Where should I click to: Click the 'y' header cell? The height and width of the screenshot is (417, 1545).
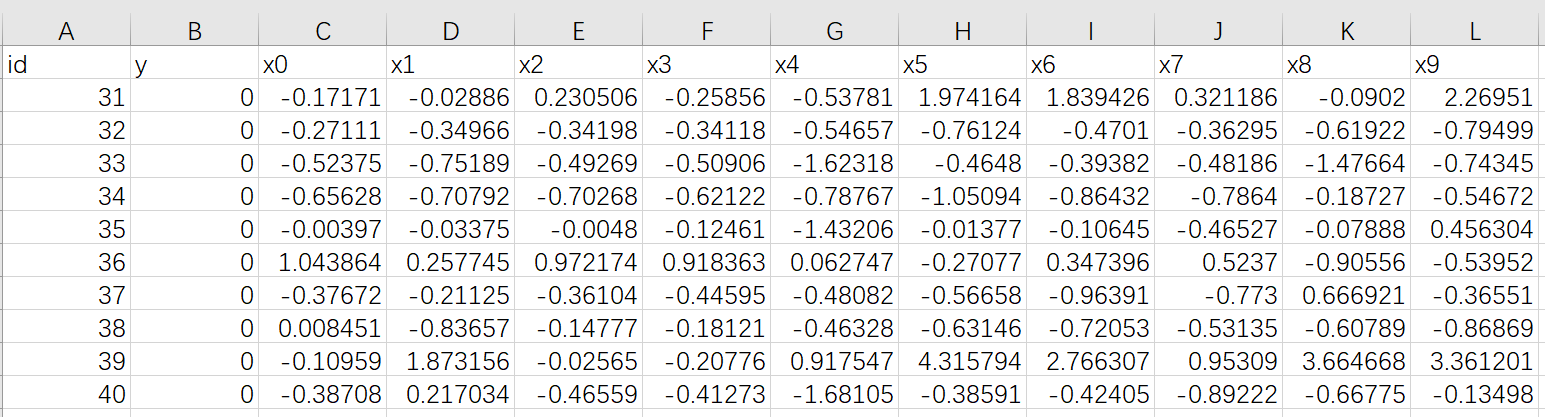pyautogui.click(x=194, y=66)
